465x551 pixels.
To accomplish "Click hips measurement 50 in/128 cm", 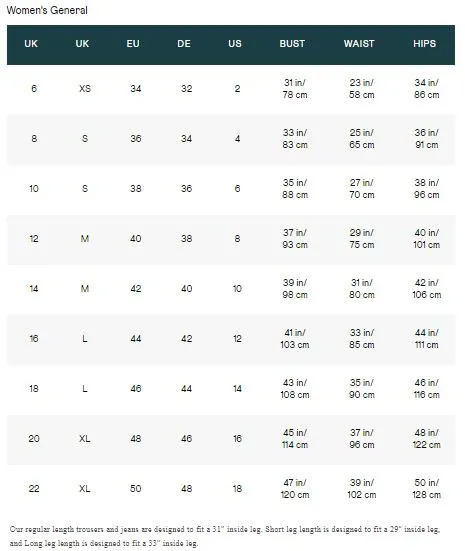I will click(x=426, y=488).
